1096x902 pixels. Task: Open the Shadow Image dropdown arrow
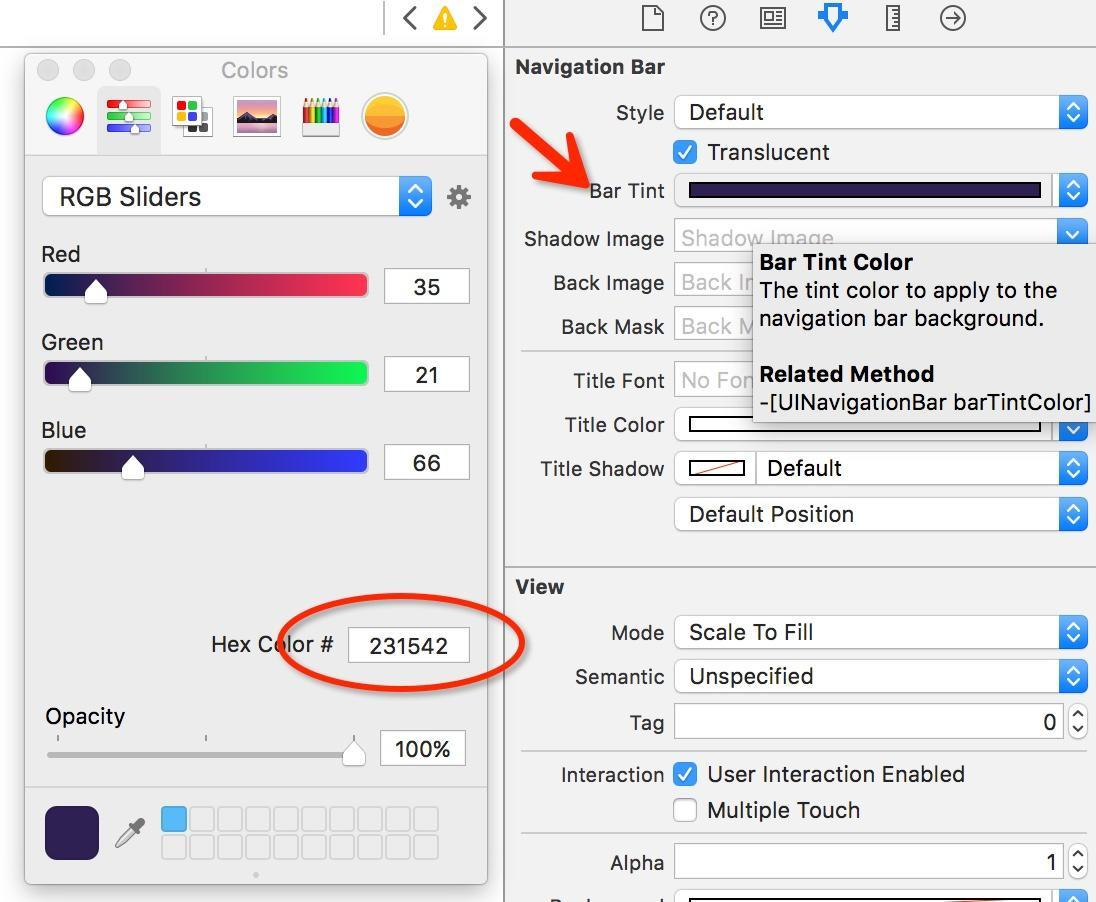(x=1073, y=232)
